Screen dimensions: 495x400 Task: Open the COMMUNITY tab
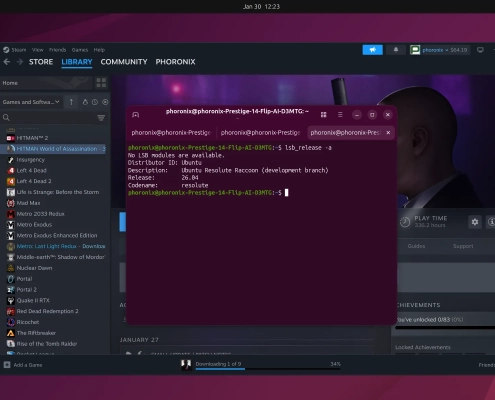(124, 62)
